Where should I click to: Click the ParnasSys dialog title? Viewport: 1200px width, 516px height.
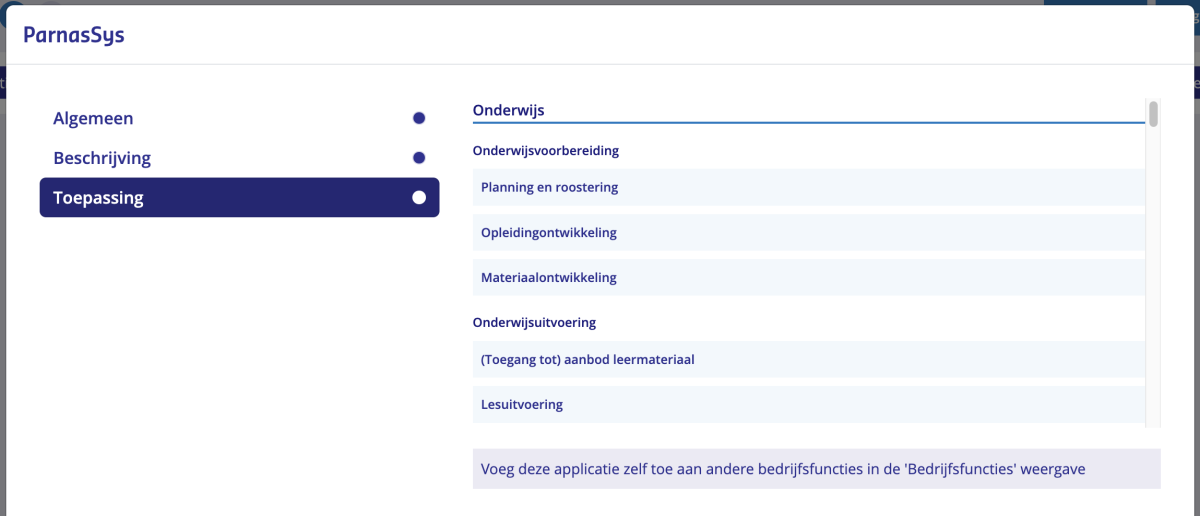74,36
